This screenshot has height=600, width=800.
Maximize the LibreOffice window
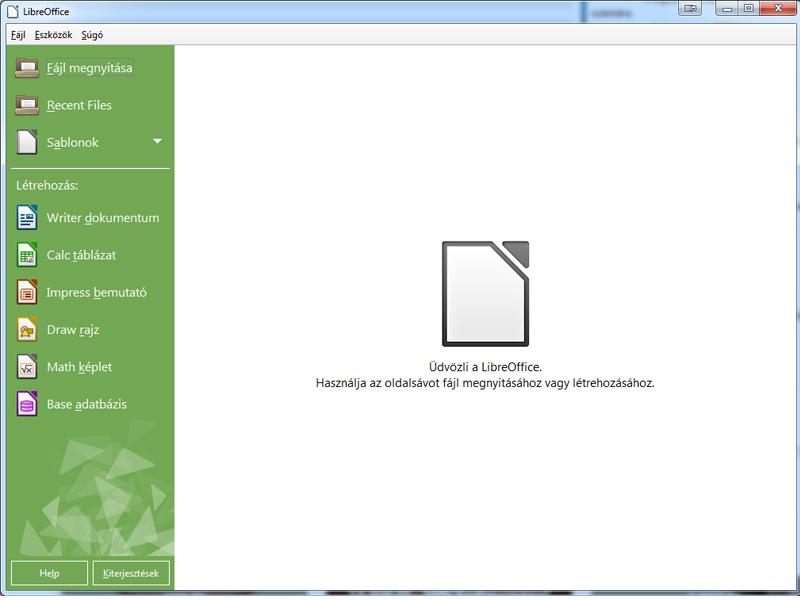click(749, 8)
